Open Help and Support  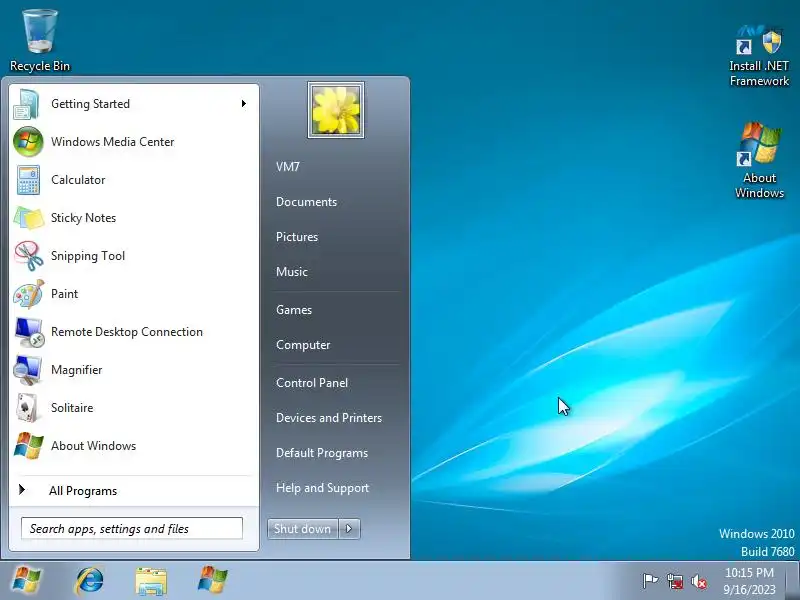[x=322, y=488]
